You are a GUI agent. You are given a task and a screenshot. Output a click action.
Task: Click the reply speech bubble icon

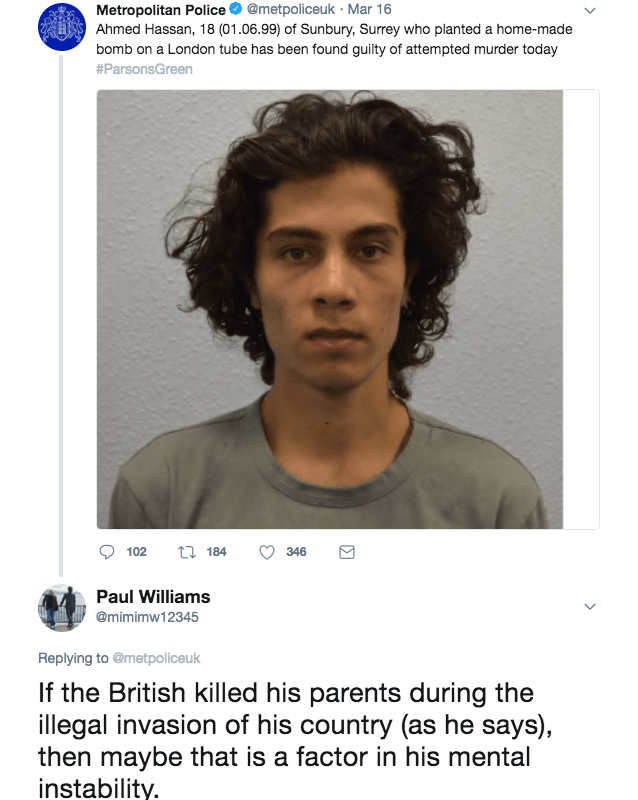tap(106, 552)
